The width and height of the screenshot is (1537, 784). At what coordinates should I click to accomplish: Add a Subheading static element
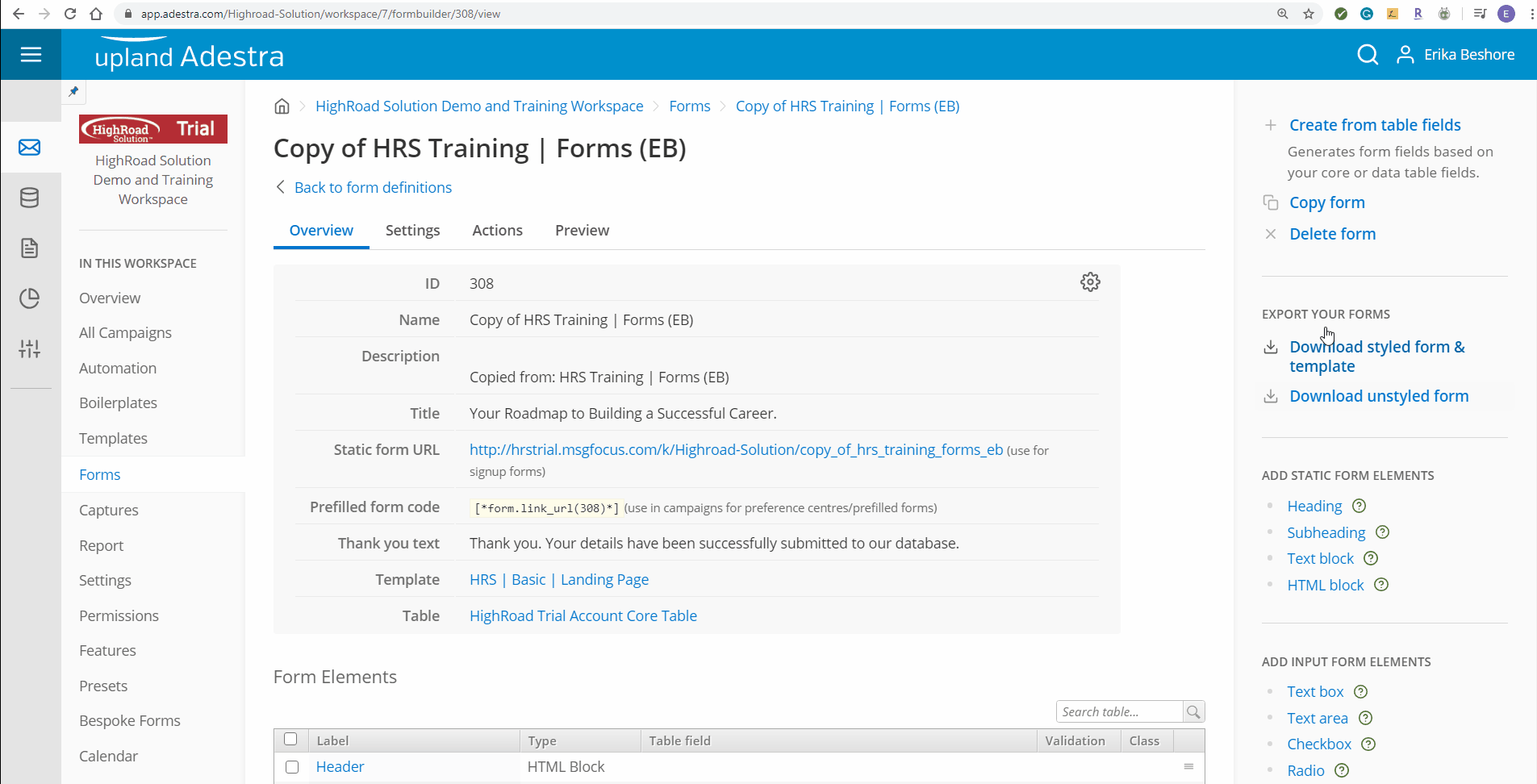[x=1326, y=532]
